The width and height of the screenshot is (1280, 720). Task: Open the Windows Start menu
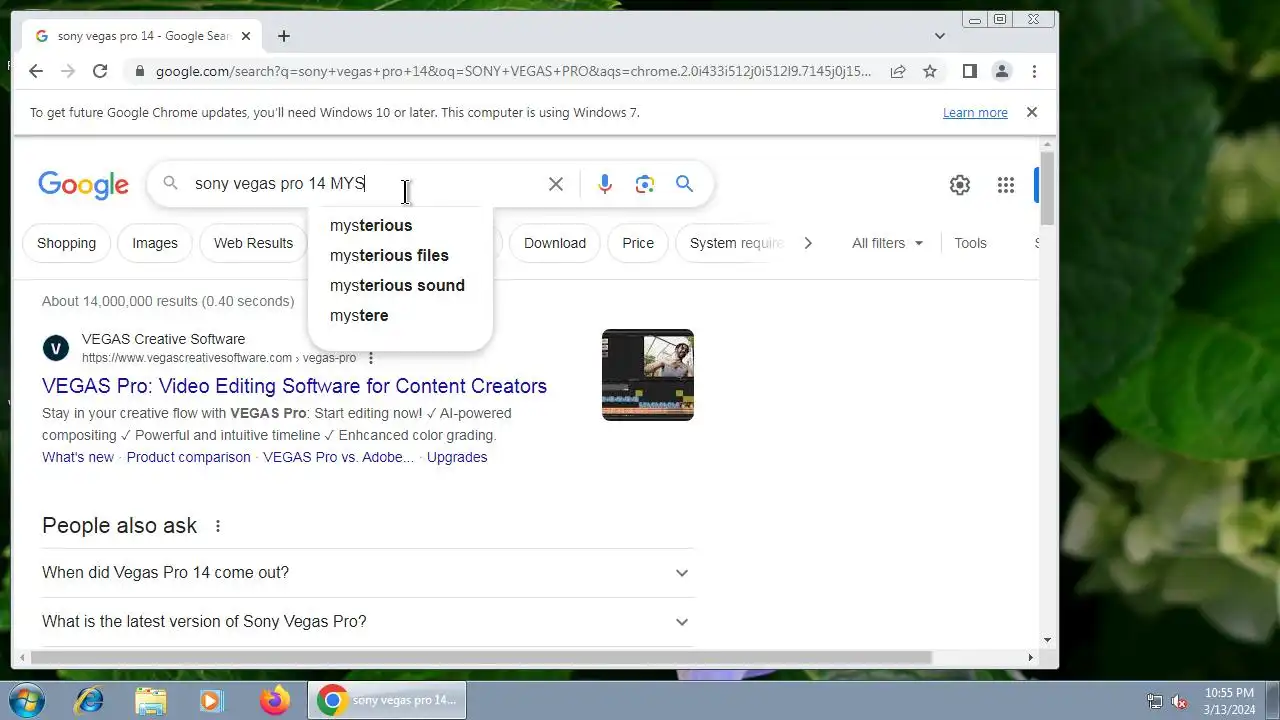[x=26, y=700]
